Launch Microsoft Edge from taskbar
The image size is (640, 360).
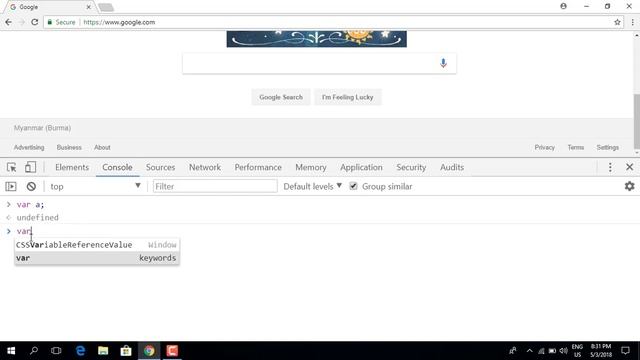click(x=80, y=351)
